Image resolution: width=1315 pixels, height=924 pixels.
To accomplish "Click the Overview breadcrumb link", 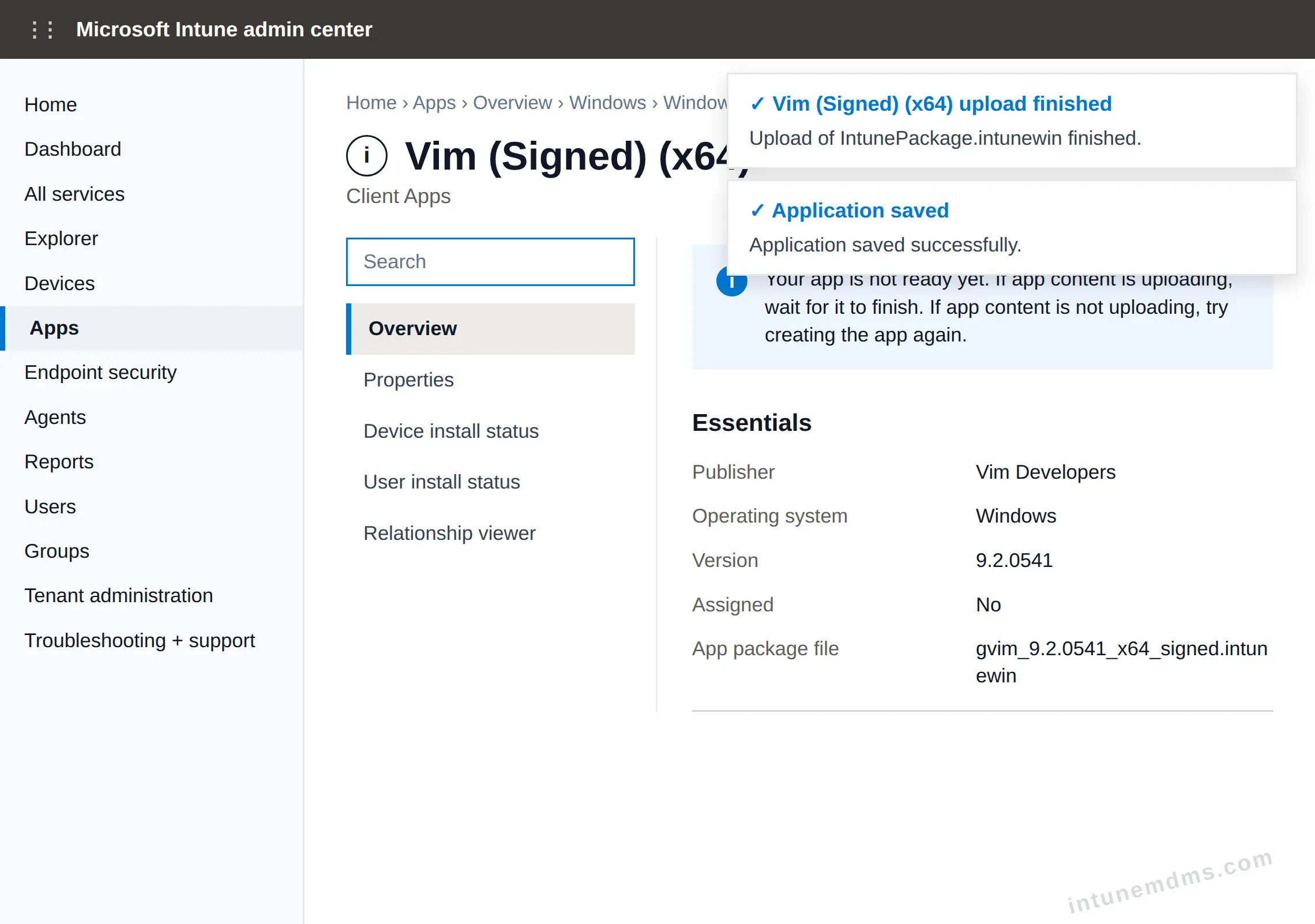I will (512, 102).
